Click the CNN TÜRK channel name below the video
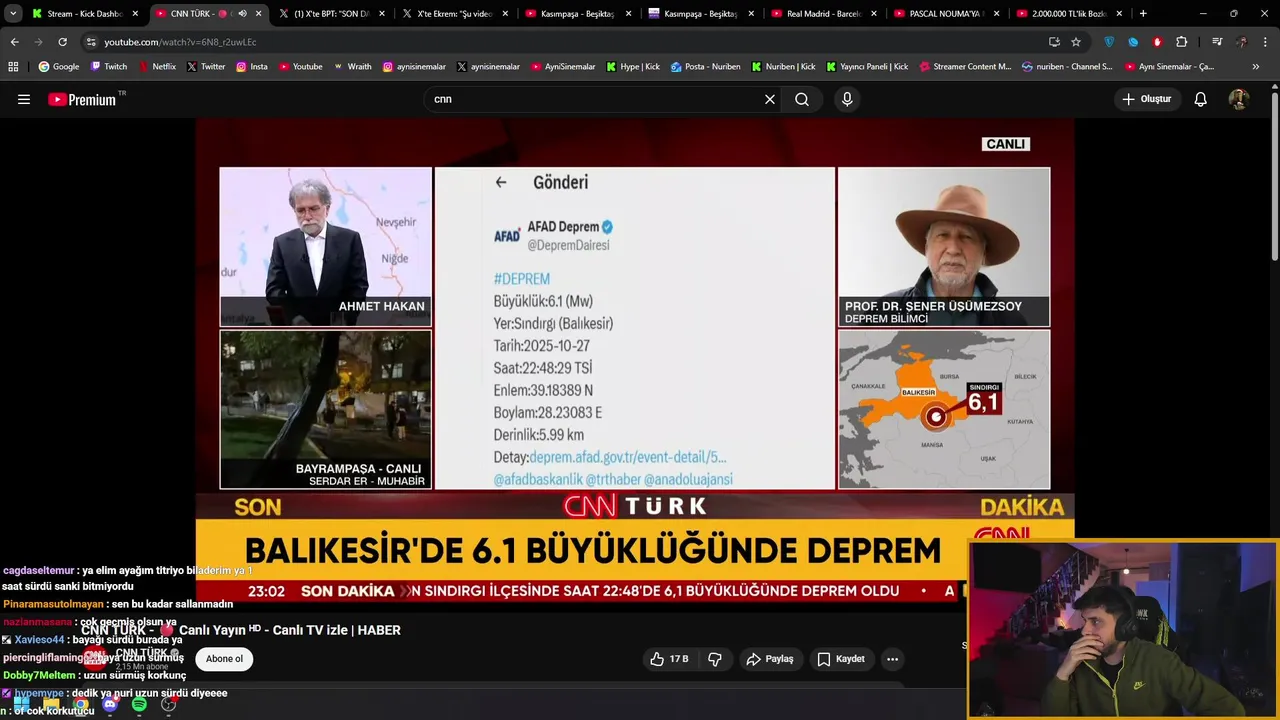 (x=141, y=652)
